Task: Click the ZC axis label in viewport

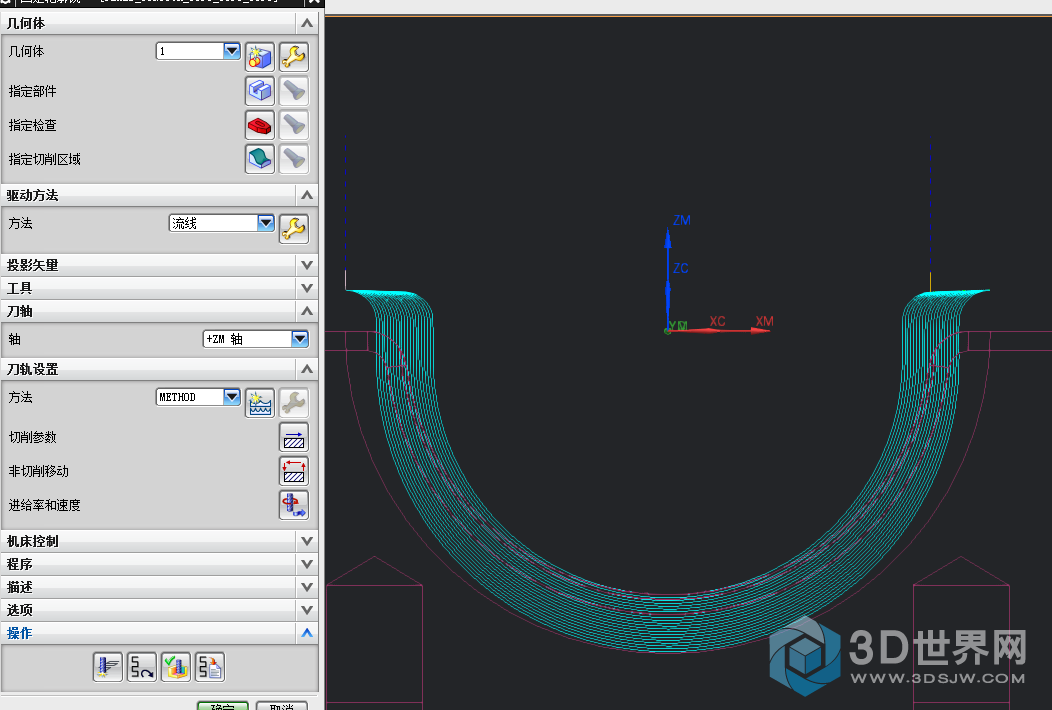Action: point(680,268)
